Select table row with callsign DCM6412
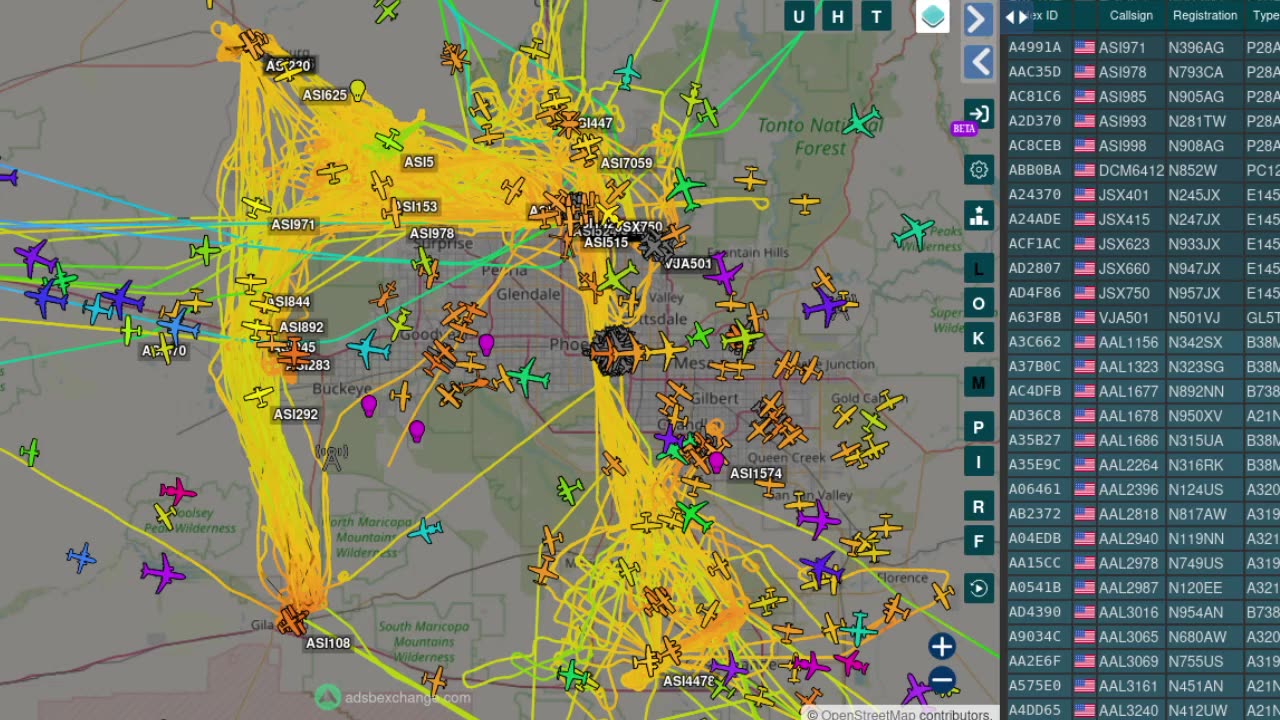 pyautogui.click(x=1141, y=170)
